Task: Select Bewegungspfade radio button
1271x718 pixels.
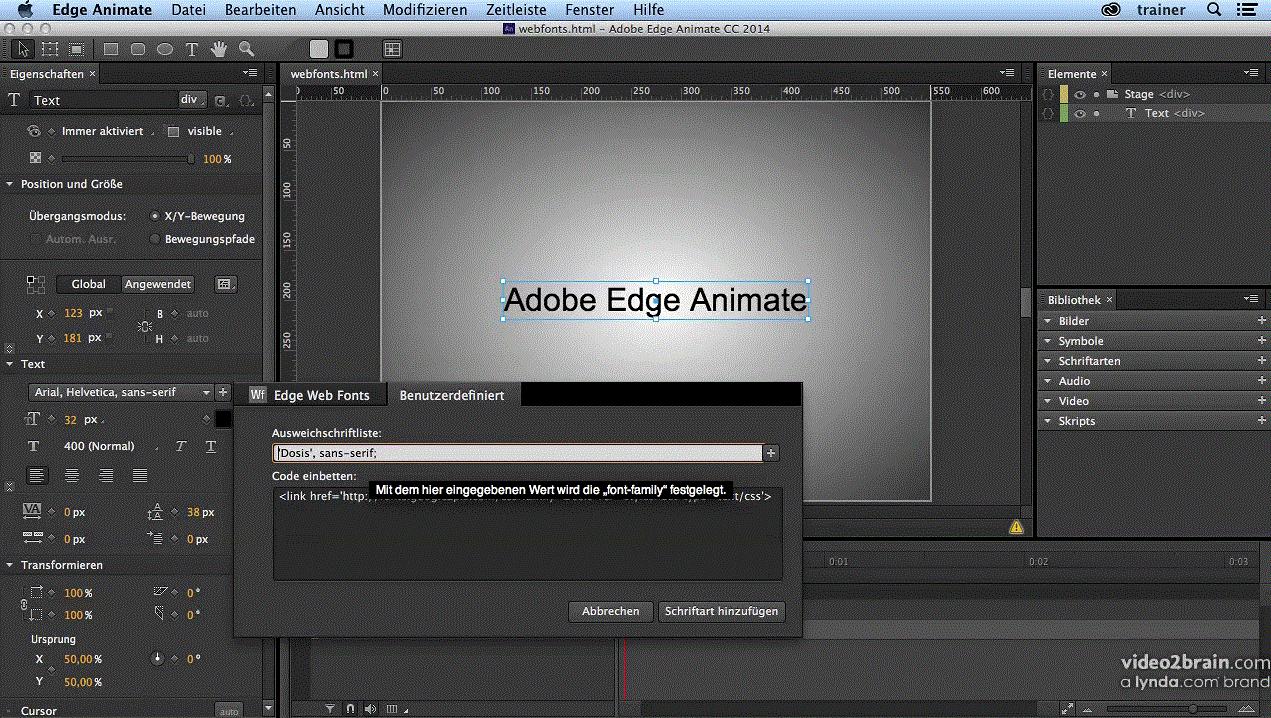Action: (154, 239)
